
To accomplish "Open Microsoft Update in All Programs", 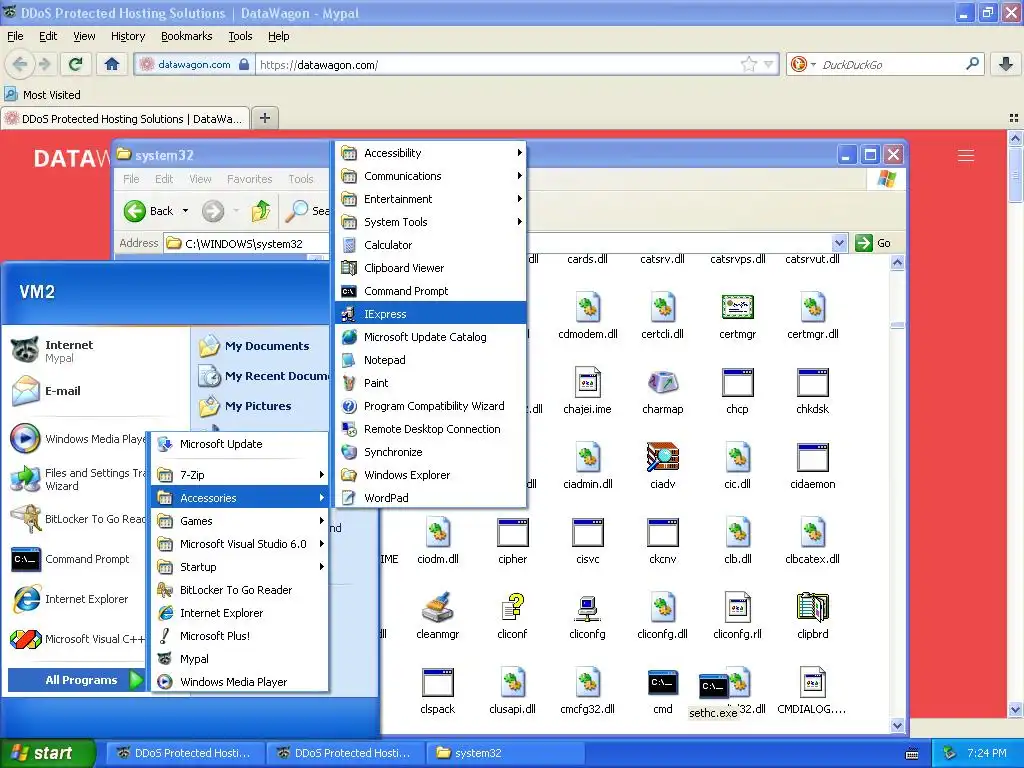I will tap(240, 444).
